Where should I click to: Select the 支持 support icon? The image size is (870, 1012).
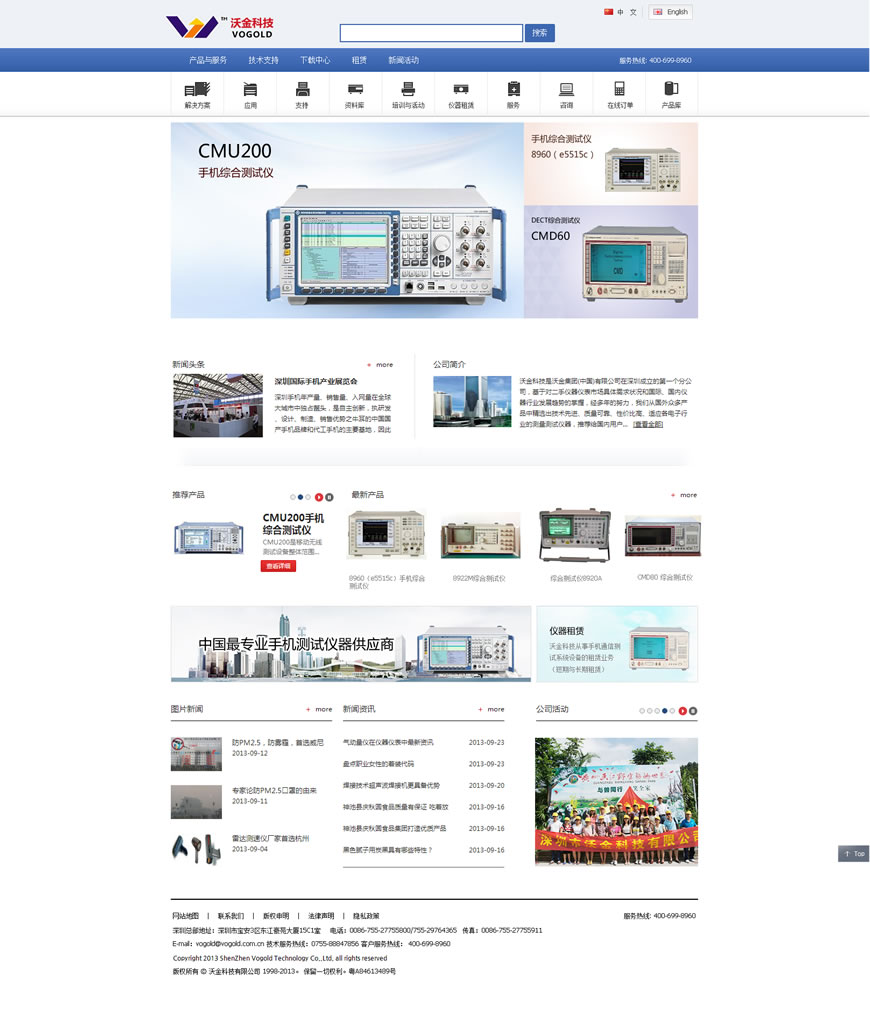(302, 95)
